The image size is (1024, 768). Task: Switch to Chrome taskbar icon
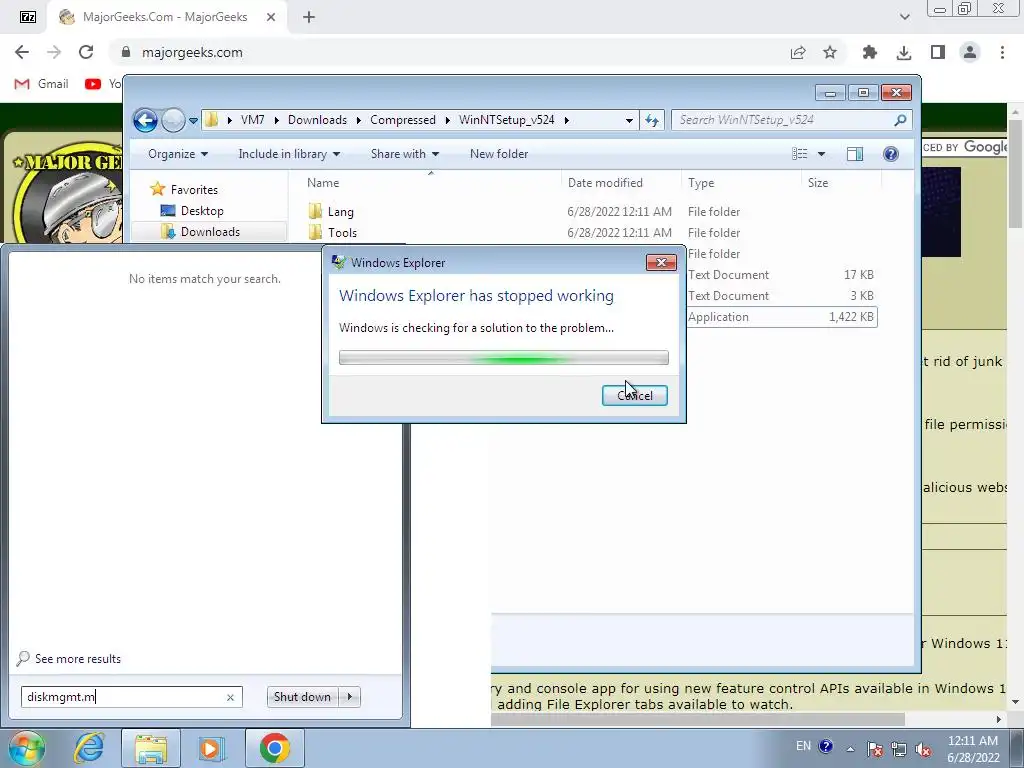pos(274,748)
